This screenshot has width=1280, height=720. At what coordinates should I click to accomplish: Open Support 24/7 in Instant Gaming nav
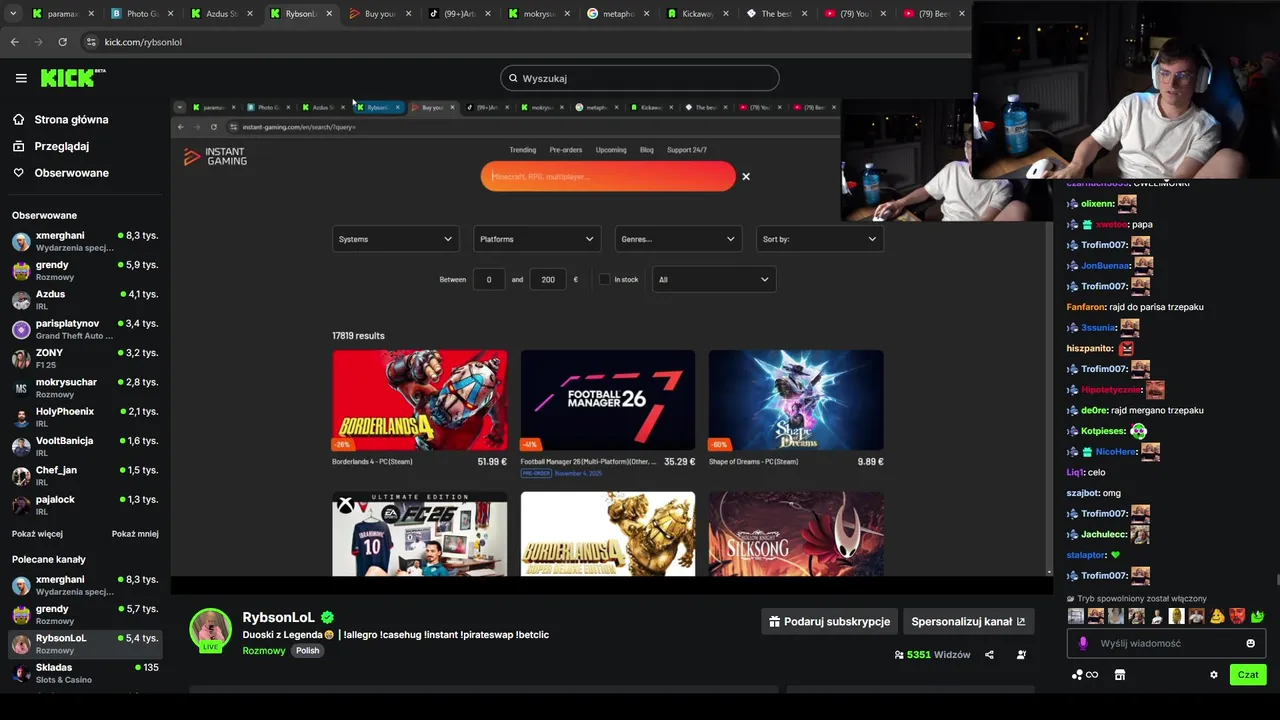687,150
